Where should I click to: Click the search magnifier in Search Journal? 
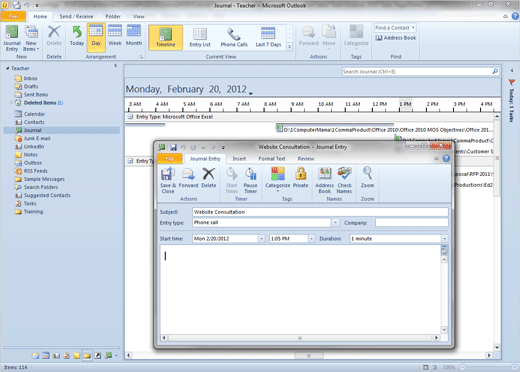495,71
